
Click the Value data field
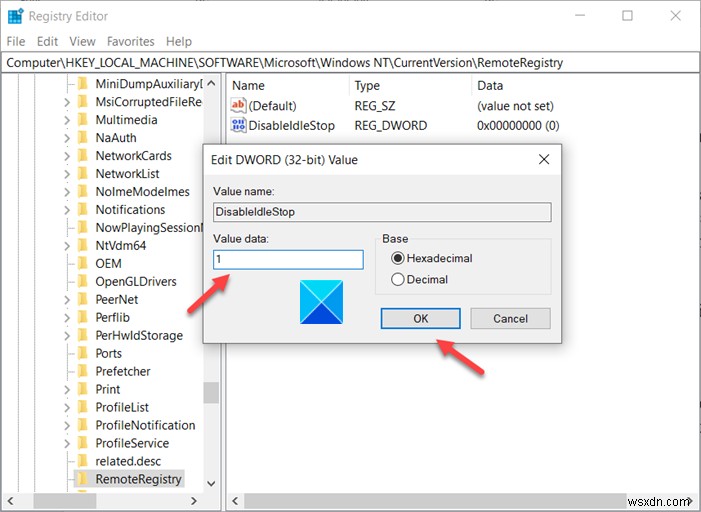point(288,259)
